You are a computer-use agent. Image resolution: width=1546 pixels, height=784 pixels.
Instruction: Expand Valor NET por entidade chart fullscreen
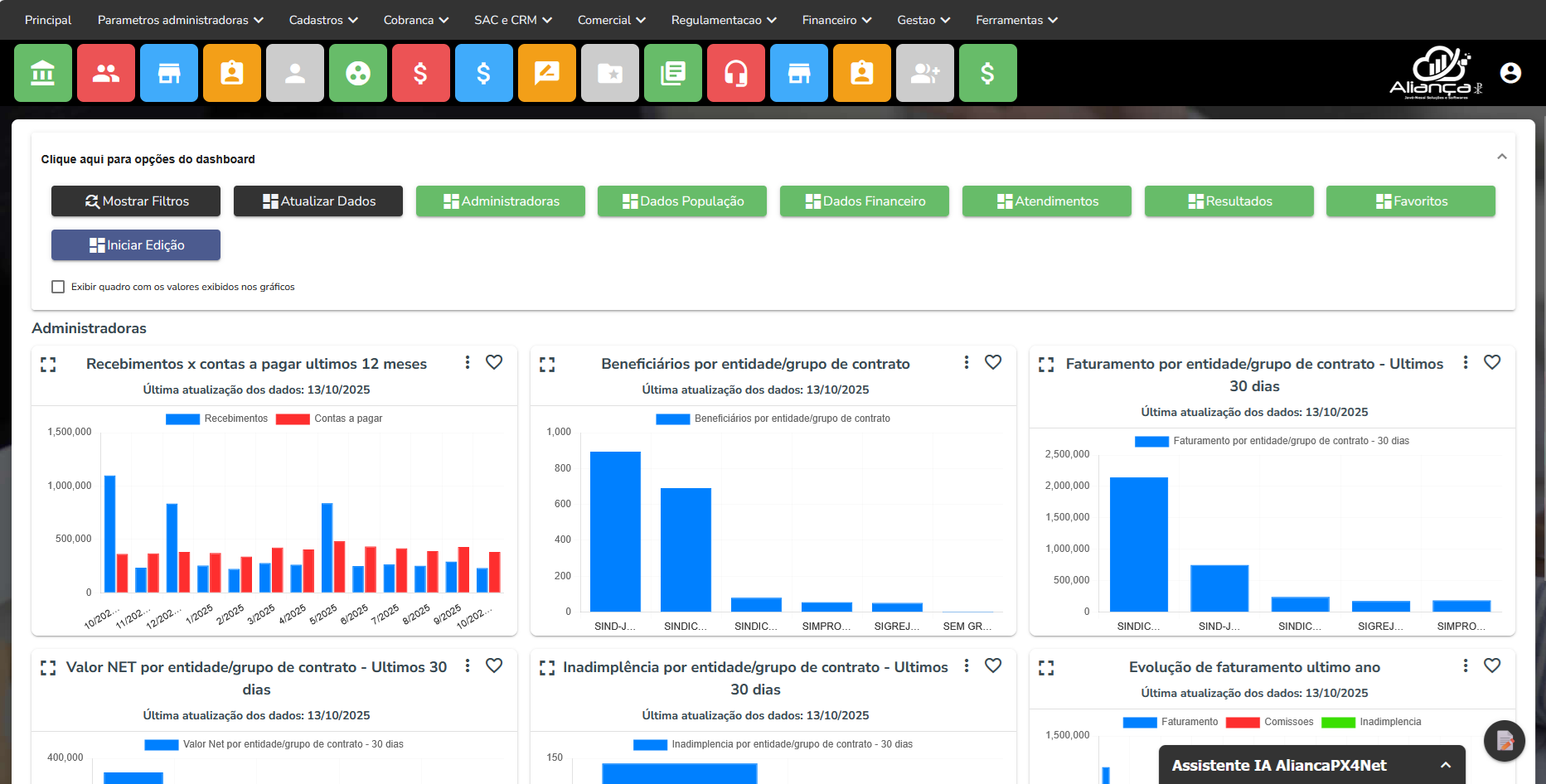click(48, 668)
